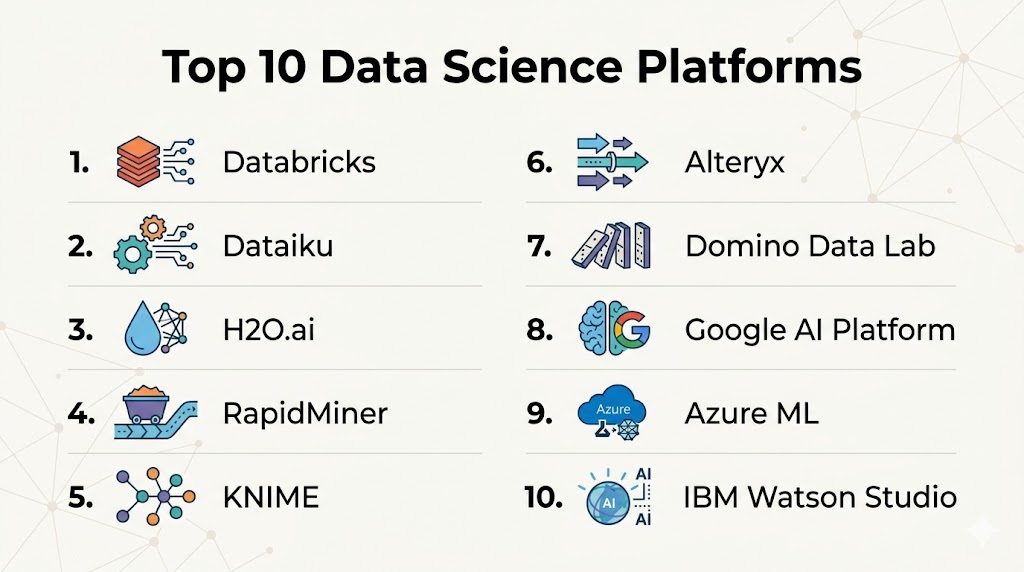Viewport: 1024px width, 572px height.
Task: Click the Top 10 Data Science Platforms title
Action: point(511,68)
